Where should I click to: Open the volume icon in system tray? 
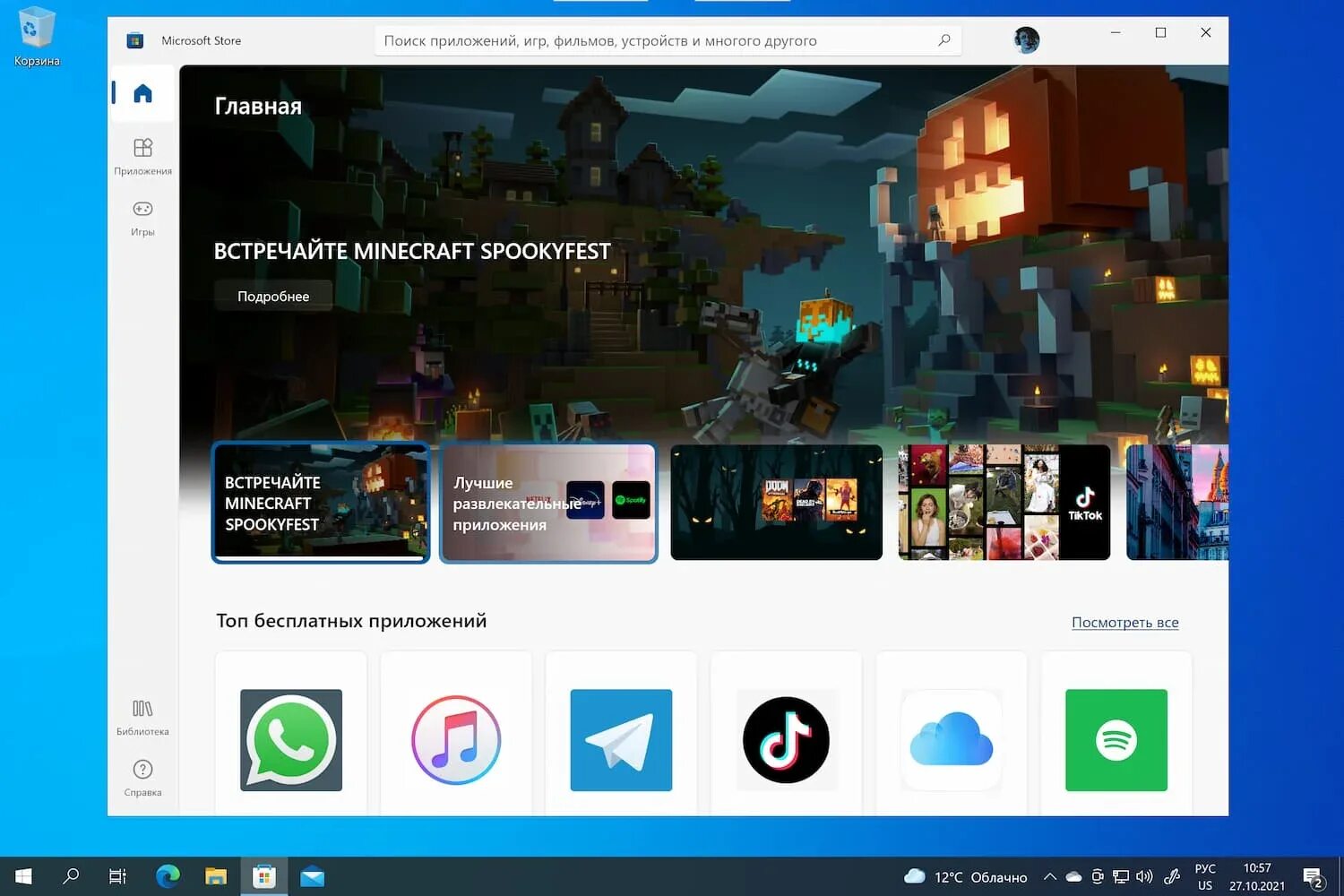(1144, 876)
